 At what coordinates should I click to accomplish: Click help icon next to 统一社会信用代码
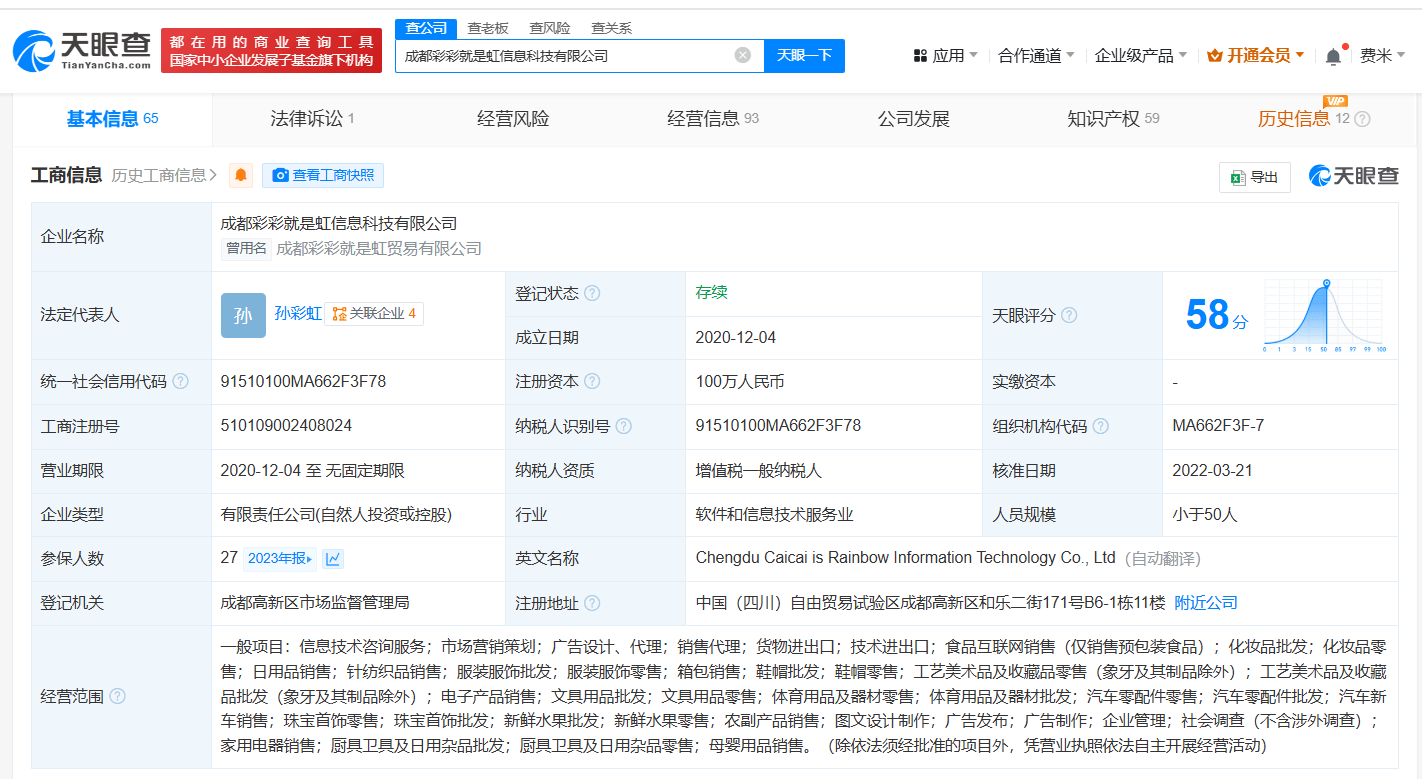tap(180, 382)
